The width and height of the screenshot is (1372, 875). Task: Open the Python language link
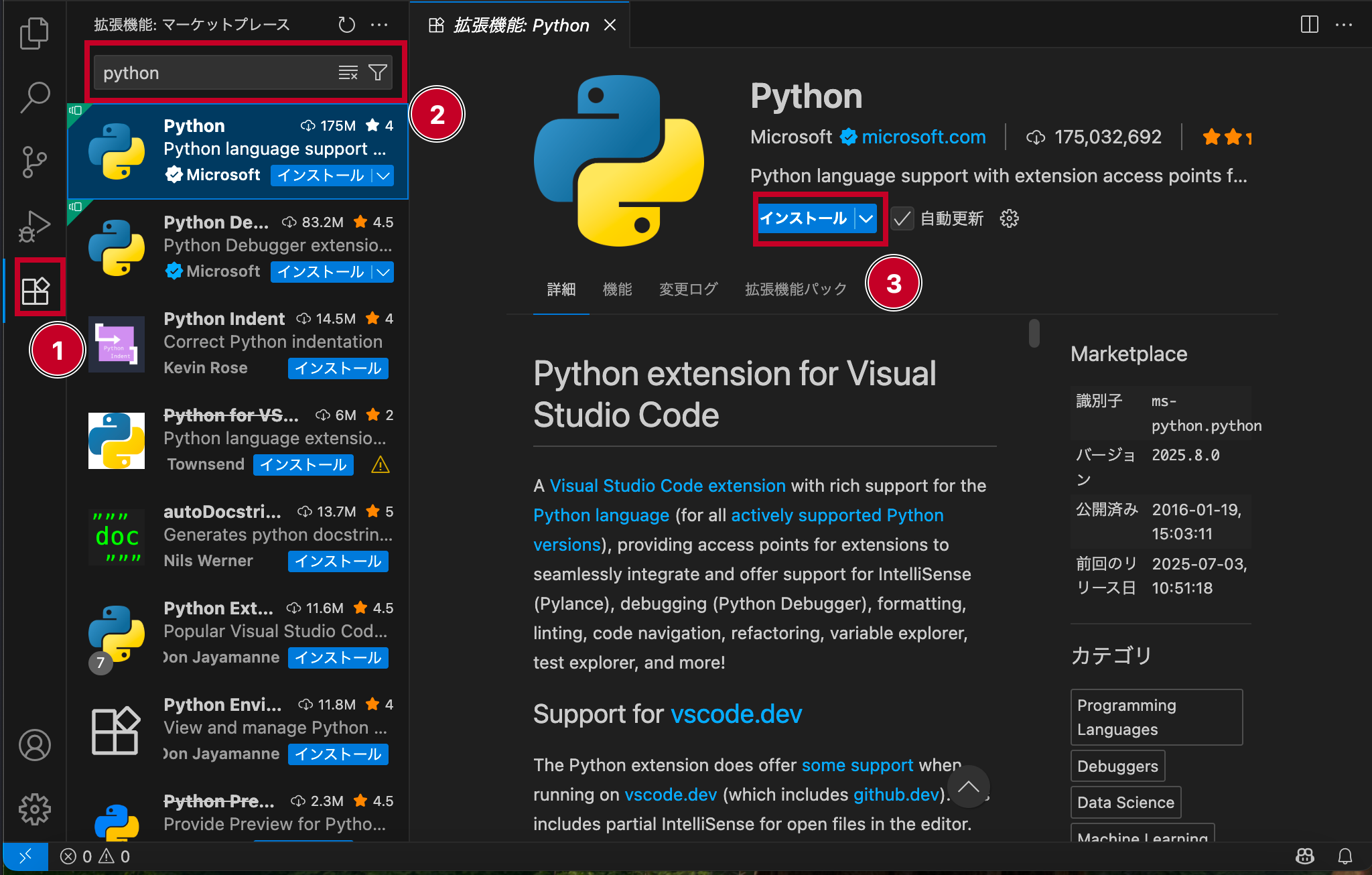pyautogui.click(x=601, y=515)
